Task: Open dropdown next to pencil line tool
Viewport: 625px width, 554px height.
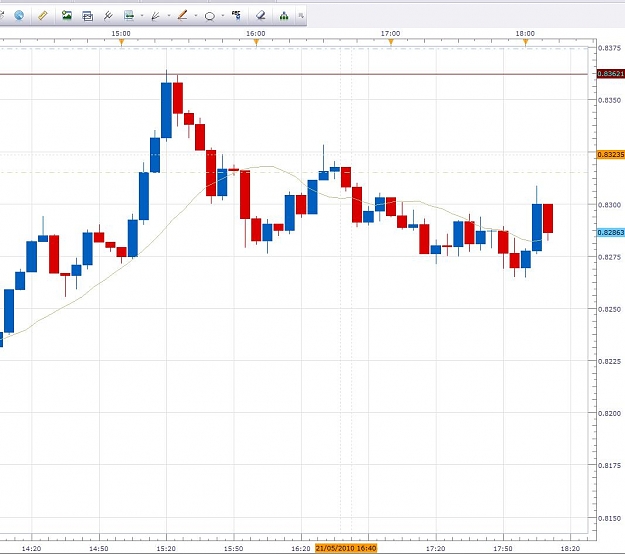Action: (196, 16)
